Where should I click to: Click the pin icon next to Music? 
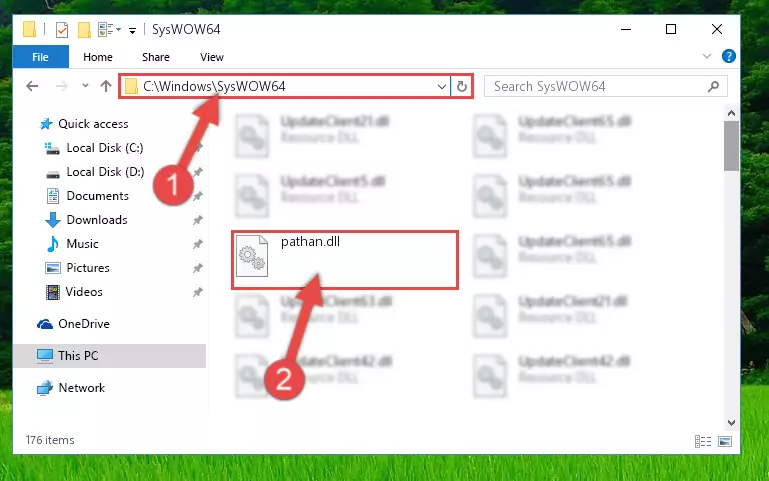tap(198, 244)
